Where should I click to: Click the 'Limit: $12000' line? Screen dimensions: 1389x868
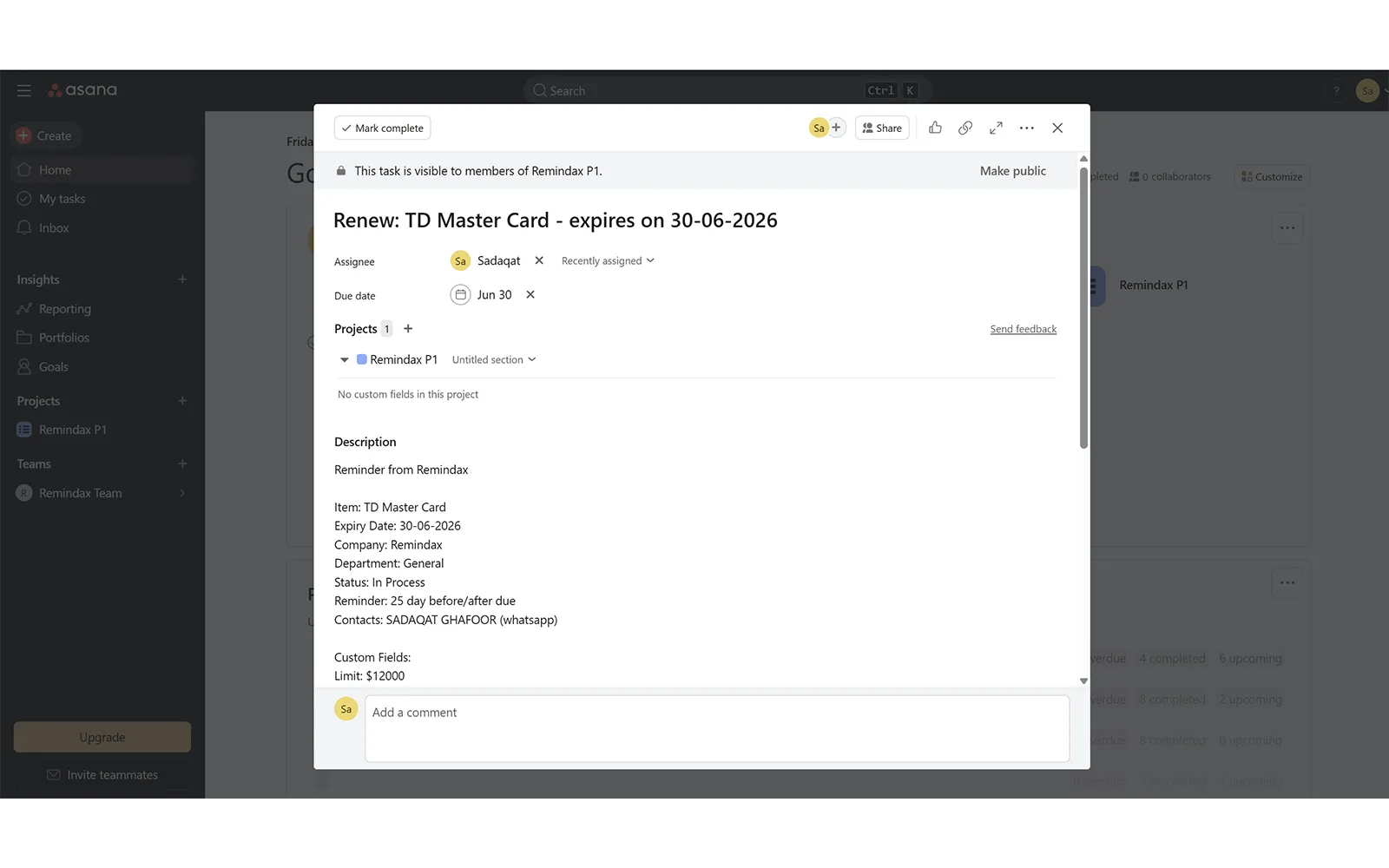point(370,676)
